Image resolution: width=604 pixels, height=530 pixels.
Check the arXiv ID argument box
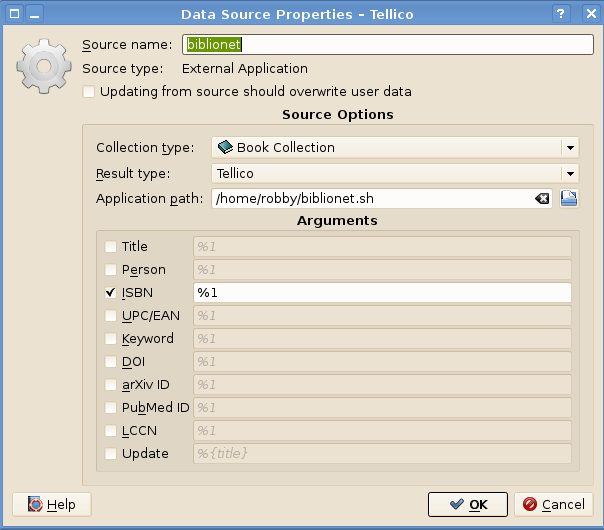pyautogui.click(x=111, y=385)
